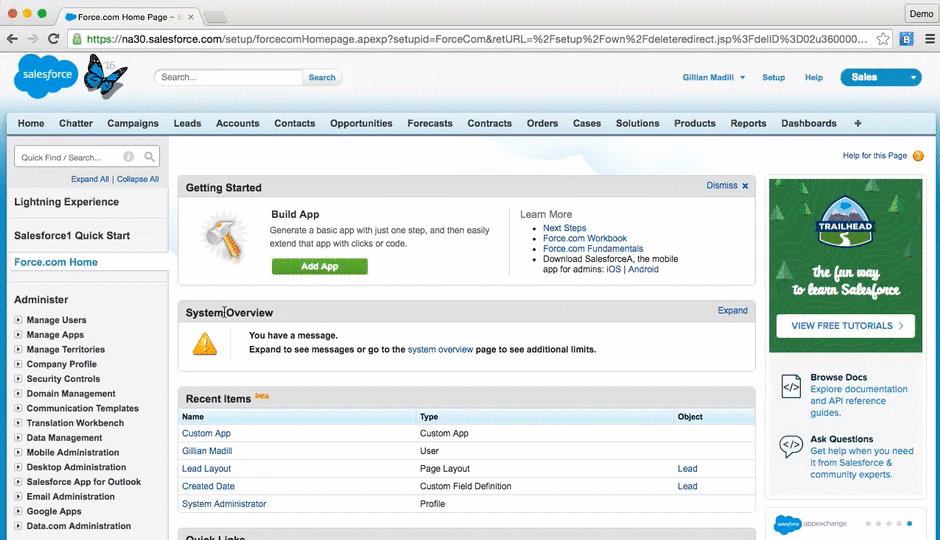
Task: Click the Salesforce cloud logo
Action: (x=46, y=76)
